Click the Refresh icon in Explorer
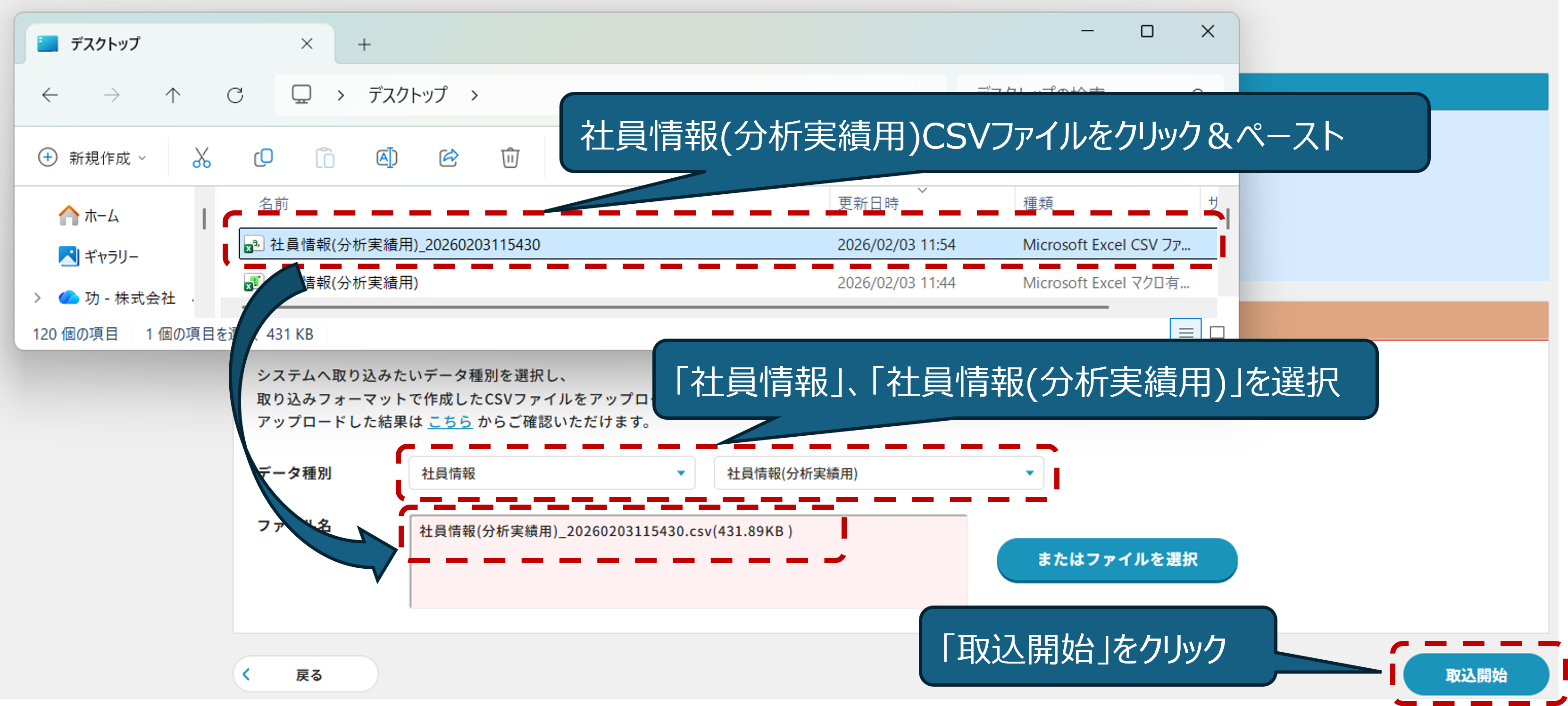 (x=235, y=95)
